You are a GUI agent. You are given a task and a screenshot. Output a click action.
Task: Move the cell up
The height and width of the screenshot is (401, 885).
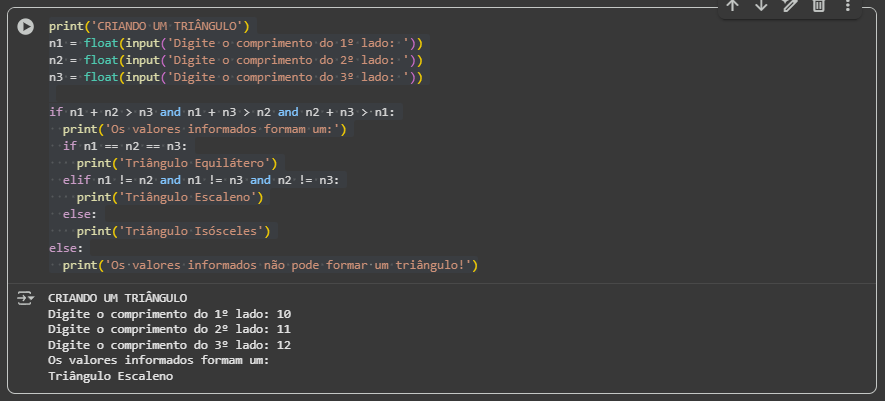pyautogui.click(x=732, y=6)
